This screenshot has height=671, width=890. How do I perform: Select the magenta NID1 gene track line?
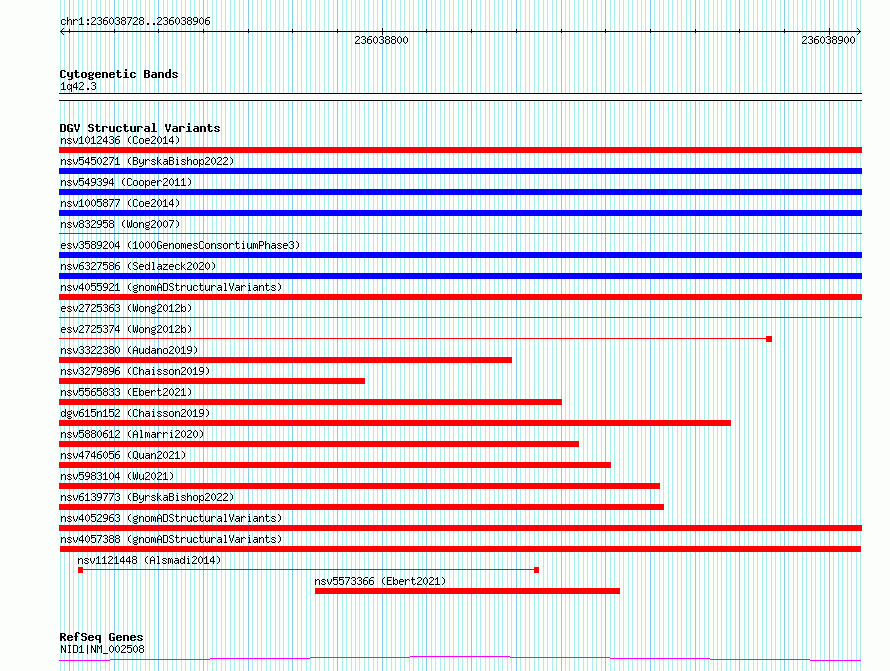coord(460,659)
